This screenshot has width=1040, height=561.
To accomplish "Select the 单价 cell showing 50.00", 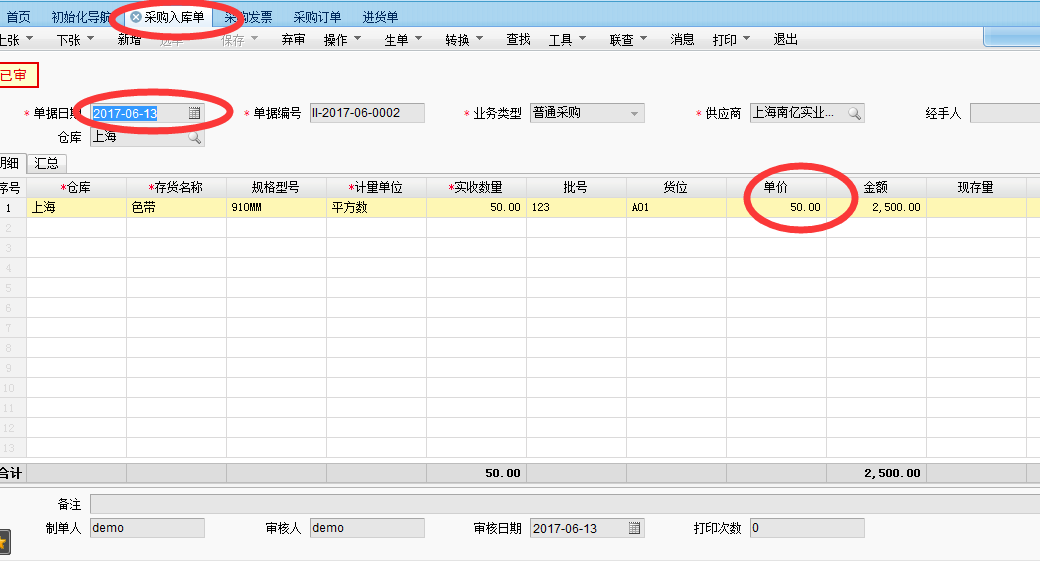I will [776, 207].
